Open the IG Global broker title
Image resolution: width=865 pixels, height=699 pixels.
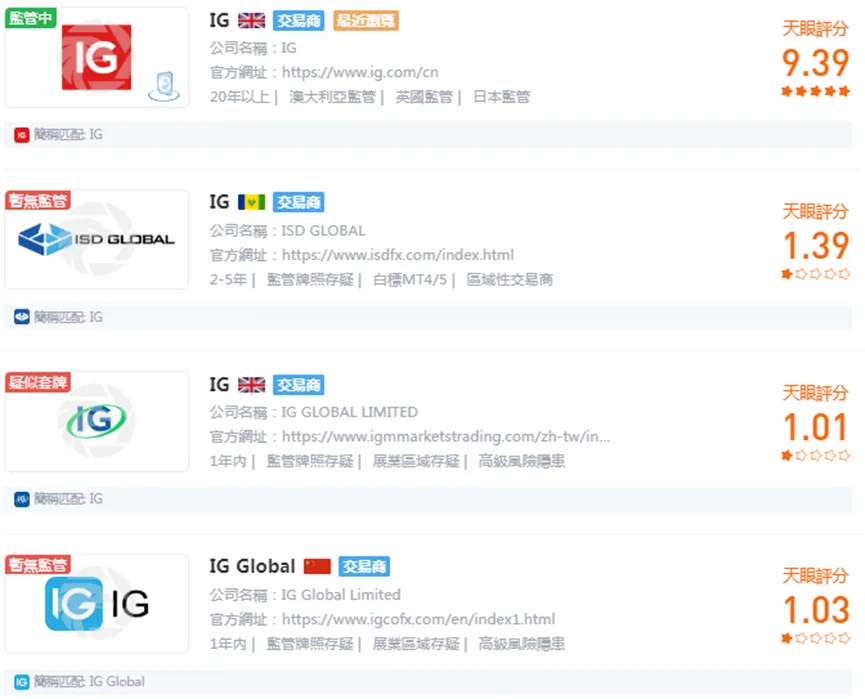252,566
